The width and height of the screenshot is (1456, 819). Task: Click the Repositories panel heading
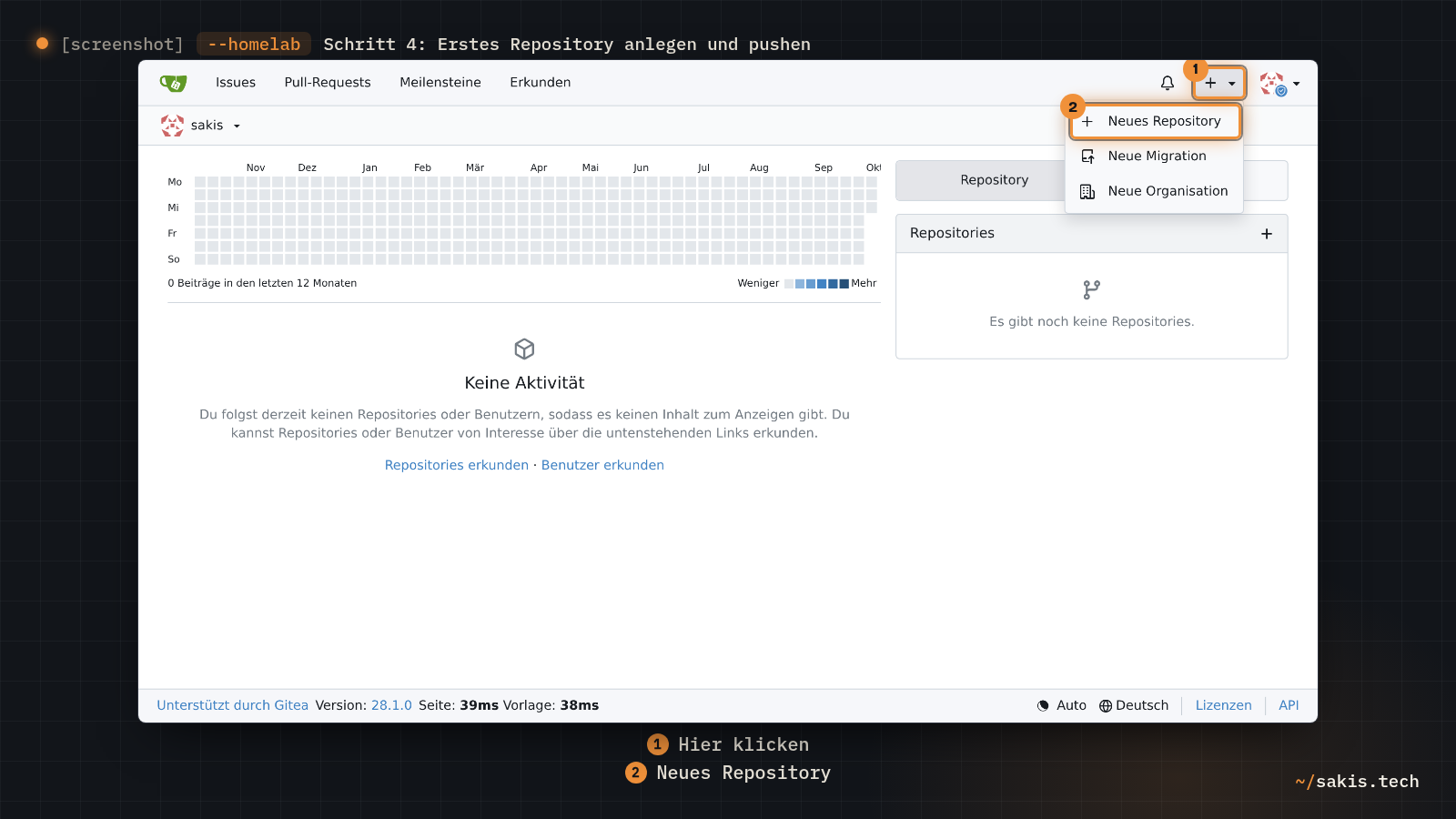click(x=952, y=233)
